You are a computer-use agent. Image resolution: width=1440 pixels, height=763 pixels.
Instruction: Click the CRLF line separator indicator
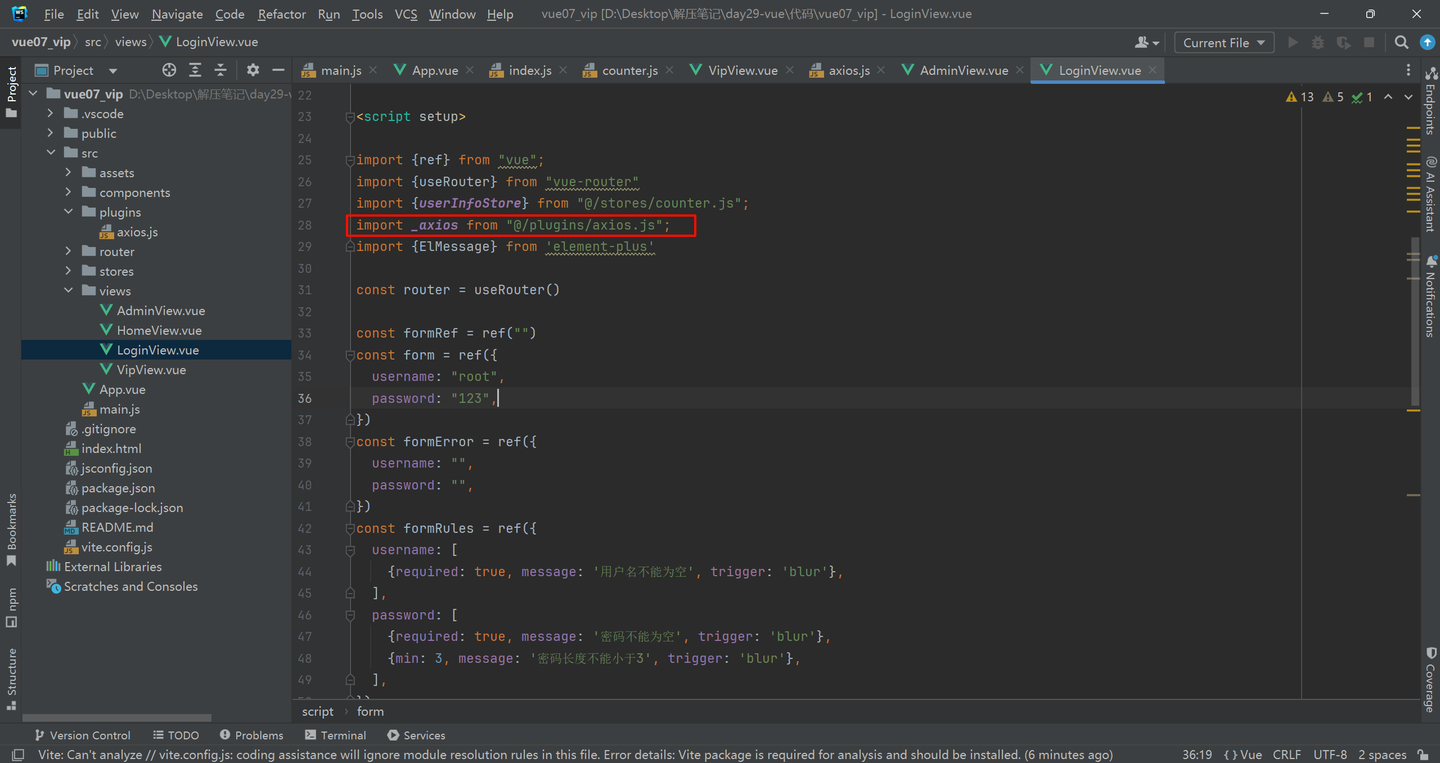coord(1287,755)
